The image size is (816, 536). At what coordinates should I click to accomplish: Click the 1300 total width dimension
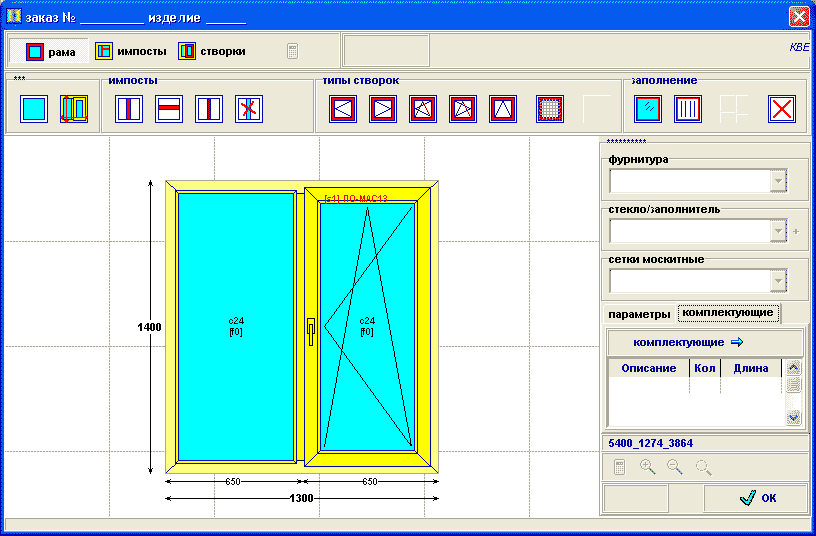tap(301, 499)
